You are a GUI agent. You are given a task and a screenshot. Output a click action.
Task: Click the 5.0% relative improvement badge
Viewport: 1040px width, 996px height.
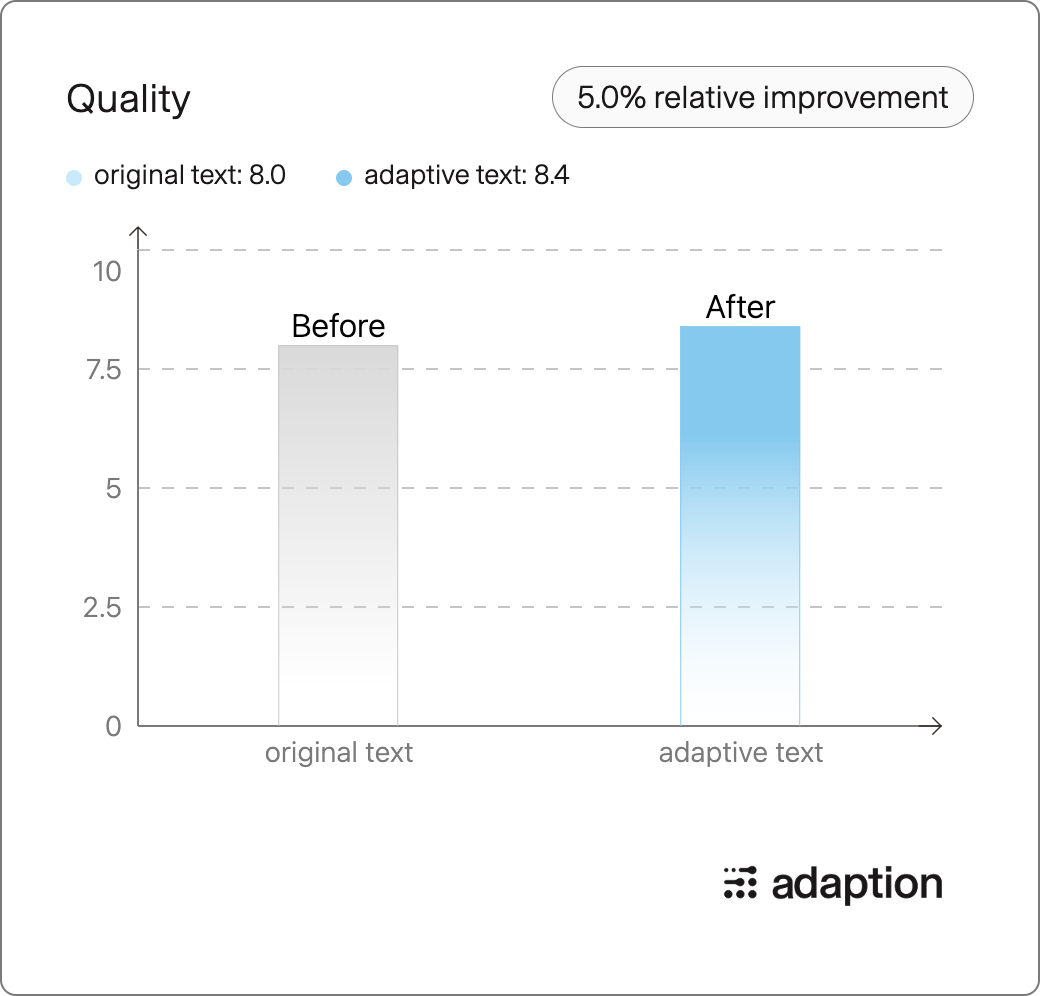762,97
